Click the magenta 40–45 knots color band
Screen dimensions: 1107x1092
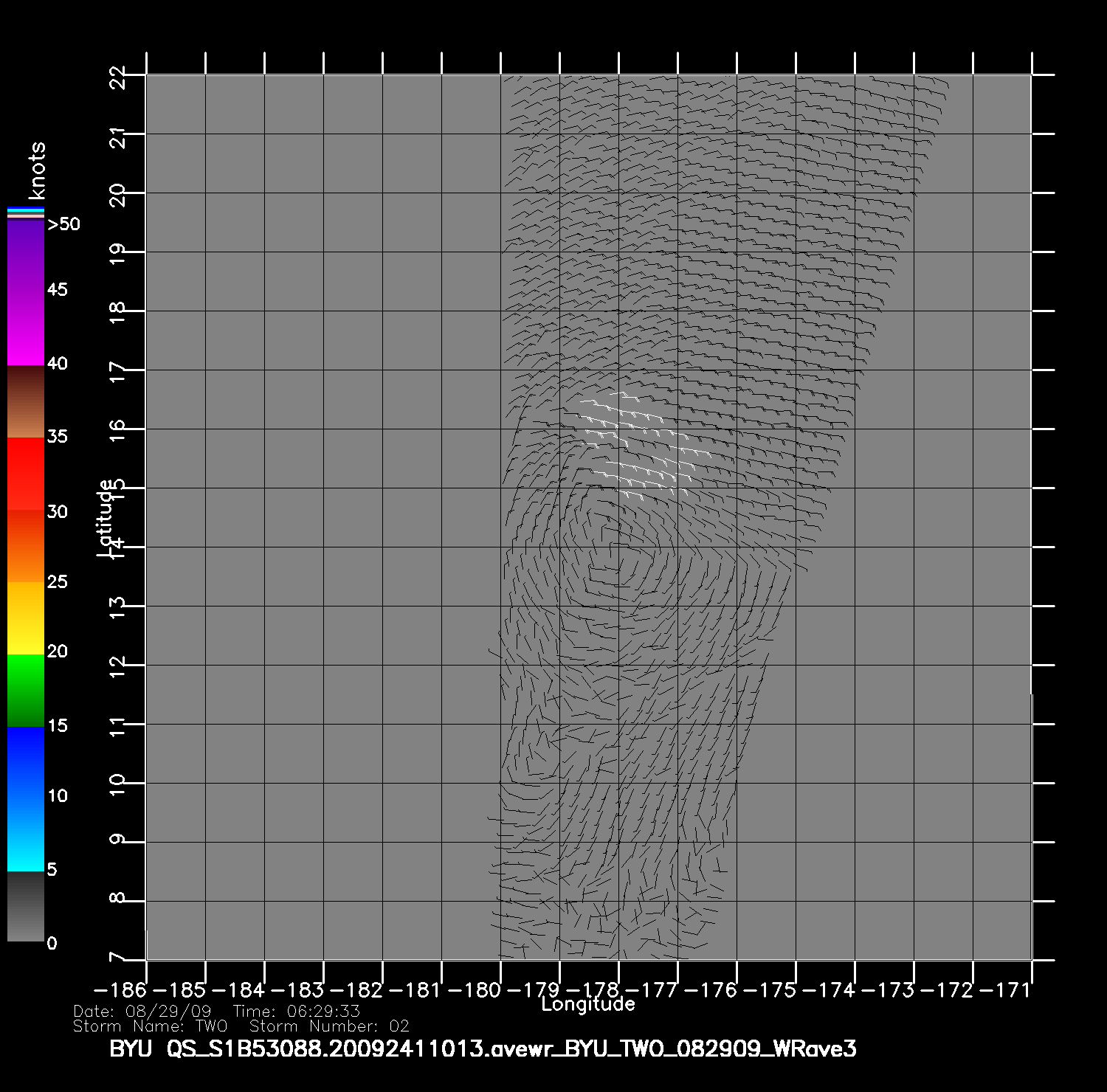(x=26, y=327)
